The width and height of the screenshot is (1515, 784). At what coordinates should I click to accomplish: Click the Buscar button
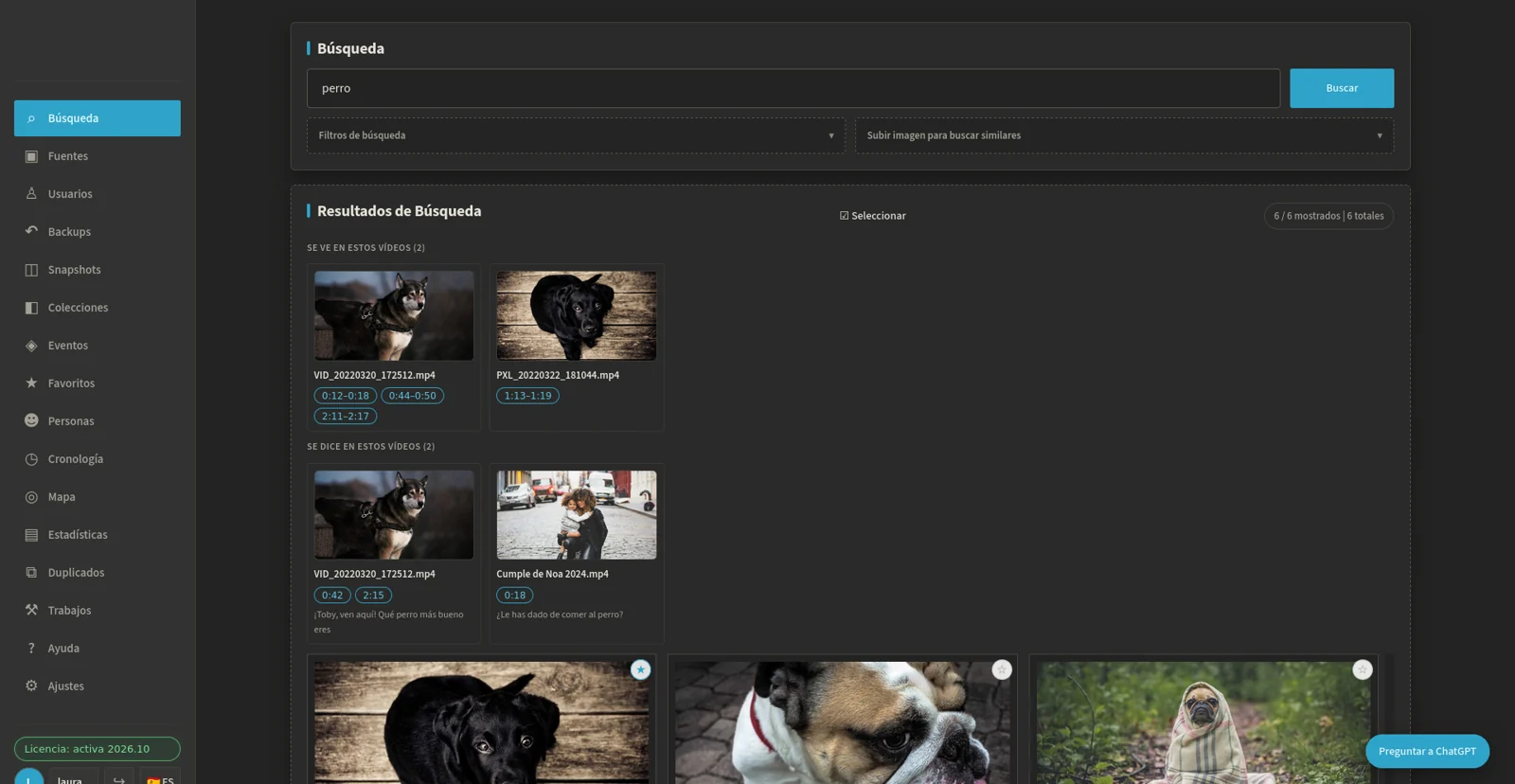point(1342,88)
